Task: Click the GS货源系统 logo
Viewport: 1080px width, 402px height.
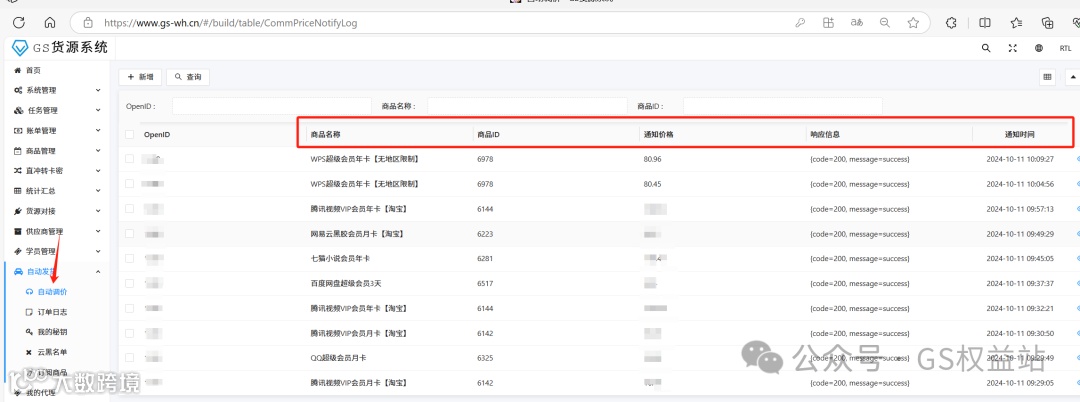Action: (x=60, y=47)
